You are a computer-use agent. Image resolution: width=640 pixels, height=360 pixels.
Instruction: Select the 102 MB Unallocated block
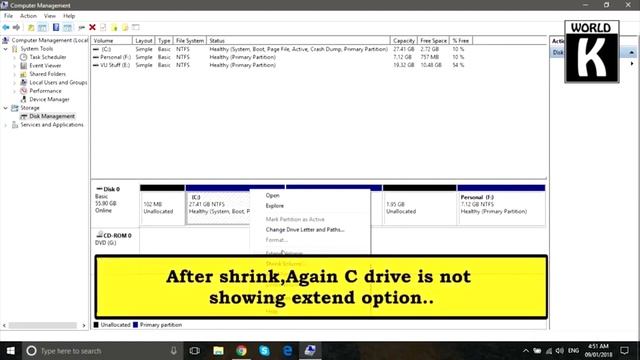point(162,205)
